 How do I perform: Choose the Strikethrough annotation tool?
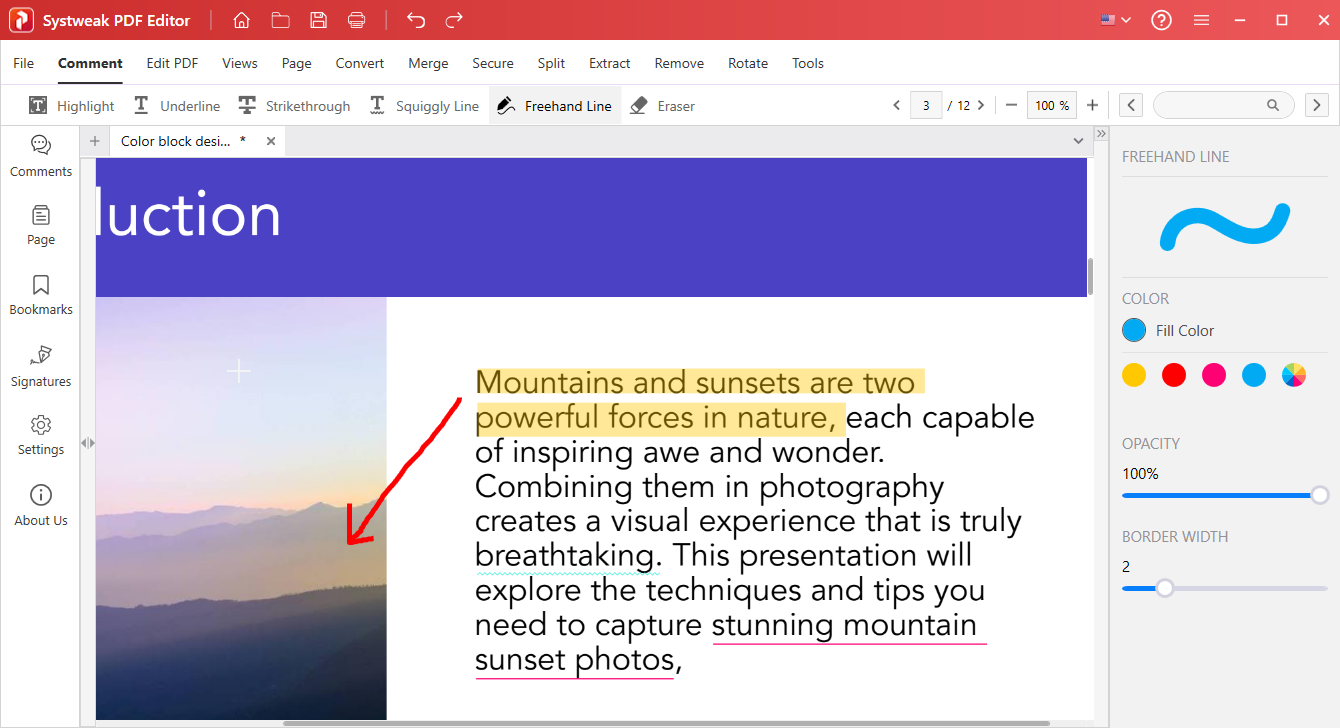(294, 105)
